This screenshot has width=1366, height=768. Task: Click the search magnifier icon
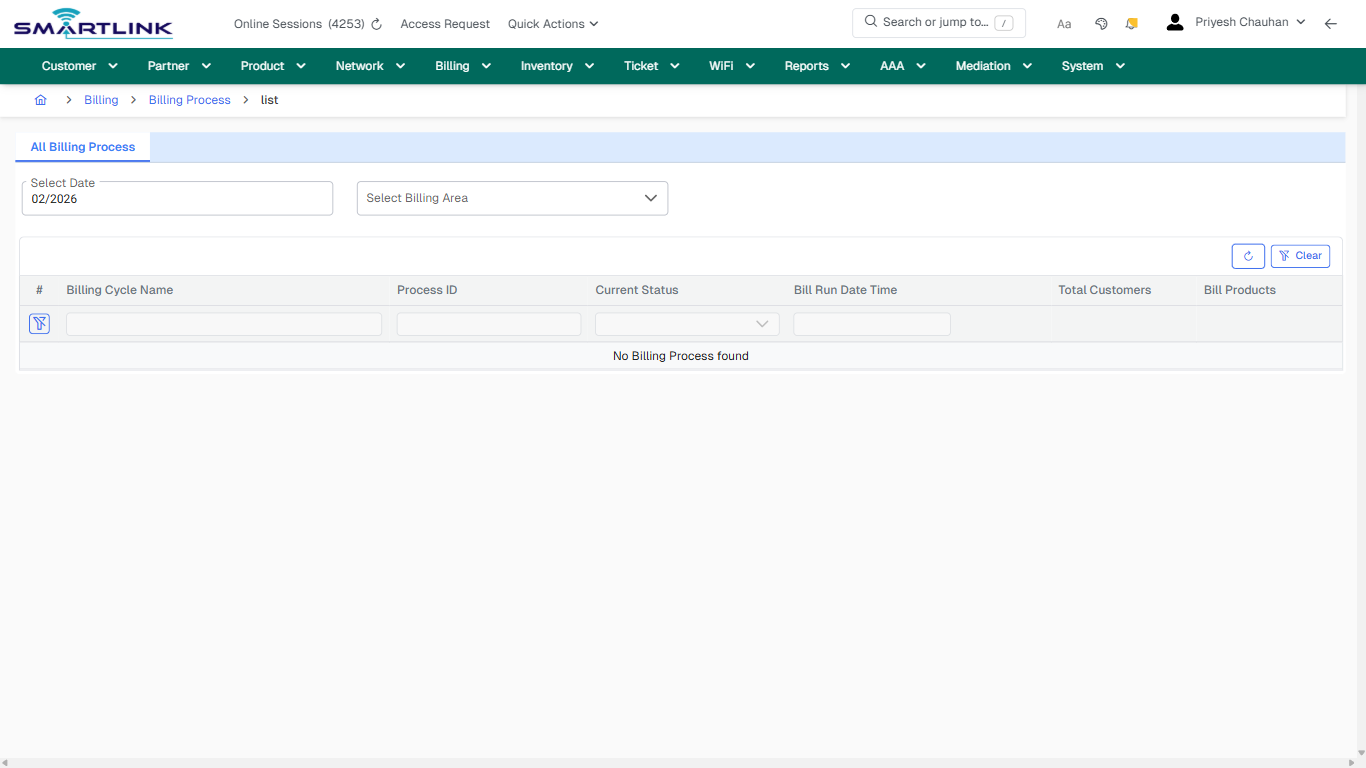click(x=869, y=21)
